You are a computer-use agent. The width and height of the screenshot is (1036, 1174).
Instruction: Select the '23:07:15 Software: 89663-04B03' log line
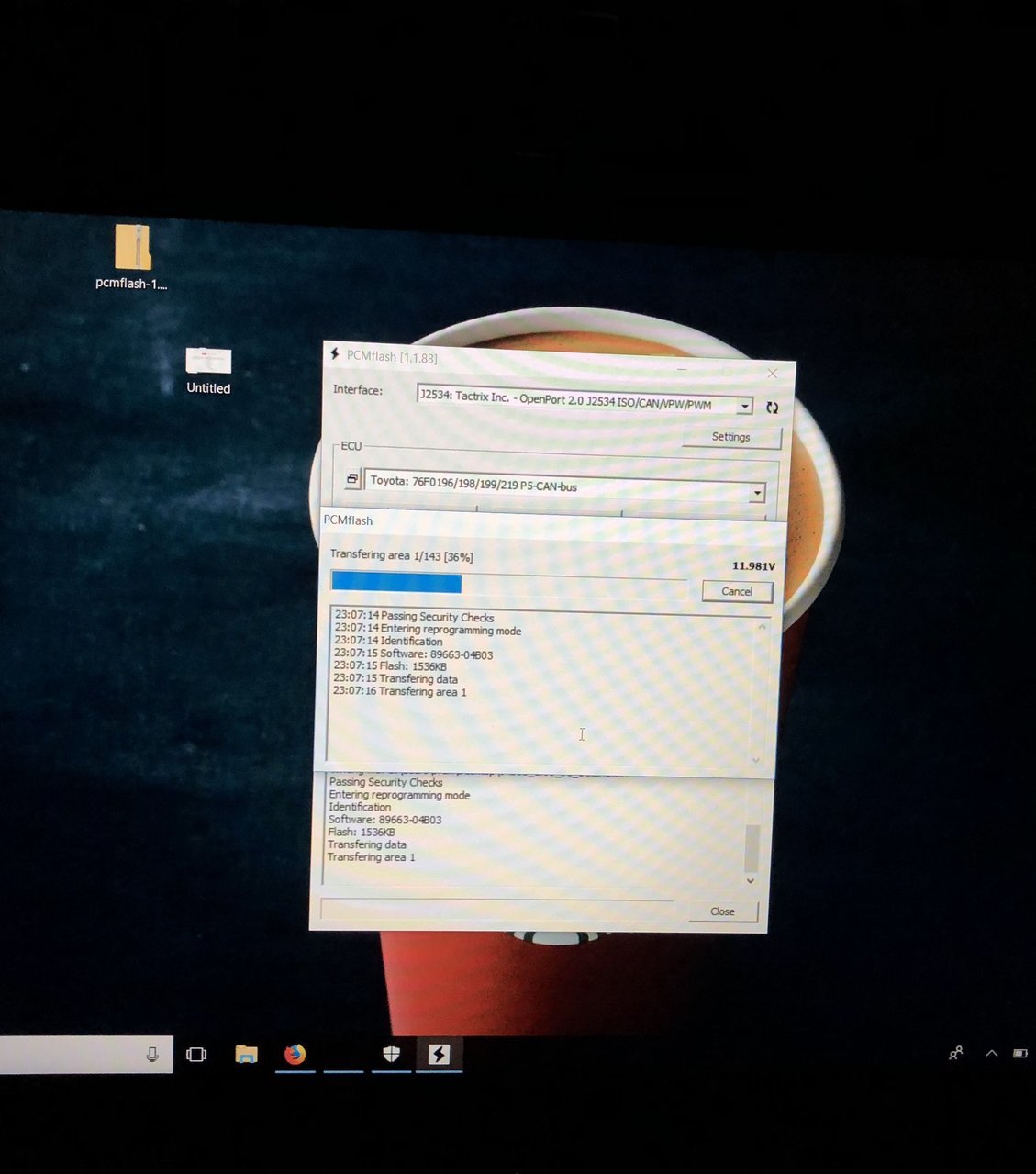[413, 654]
